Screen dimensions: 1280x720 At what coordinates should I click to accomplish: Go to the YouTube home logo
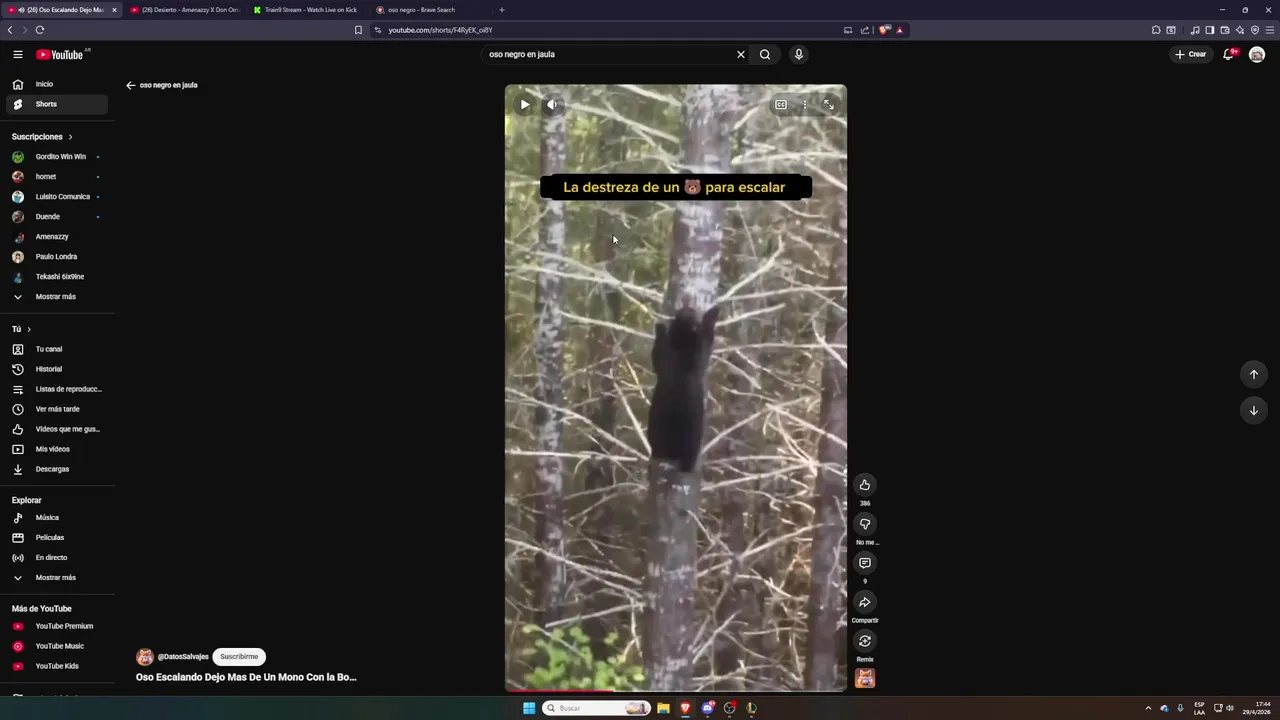(60, 54)
